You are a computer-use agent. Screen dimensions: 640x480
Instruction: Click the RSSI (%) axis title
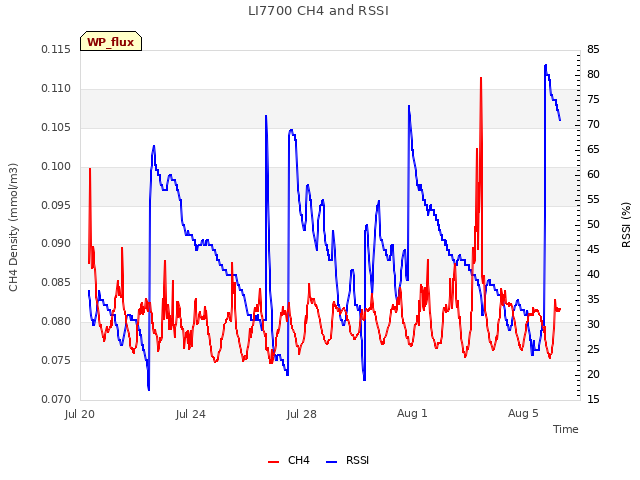pyautogui.click(x=626, y=225)
